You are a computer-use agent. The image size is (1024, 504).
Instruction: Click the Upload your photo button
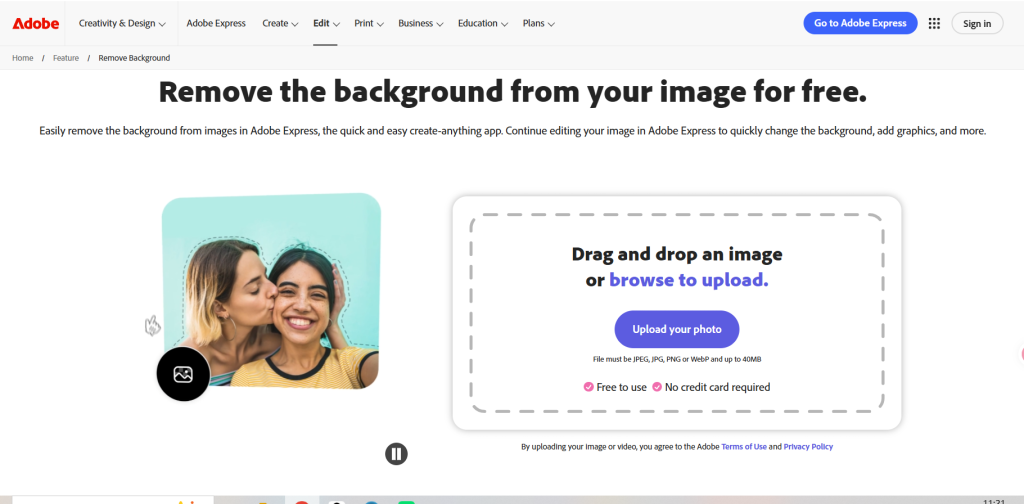(x=676, y=329)
